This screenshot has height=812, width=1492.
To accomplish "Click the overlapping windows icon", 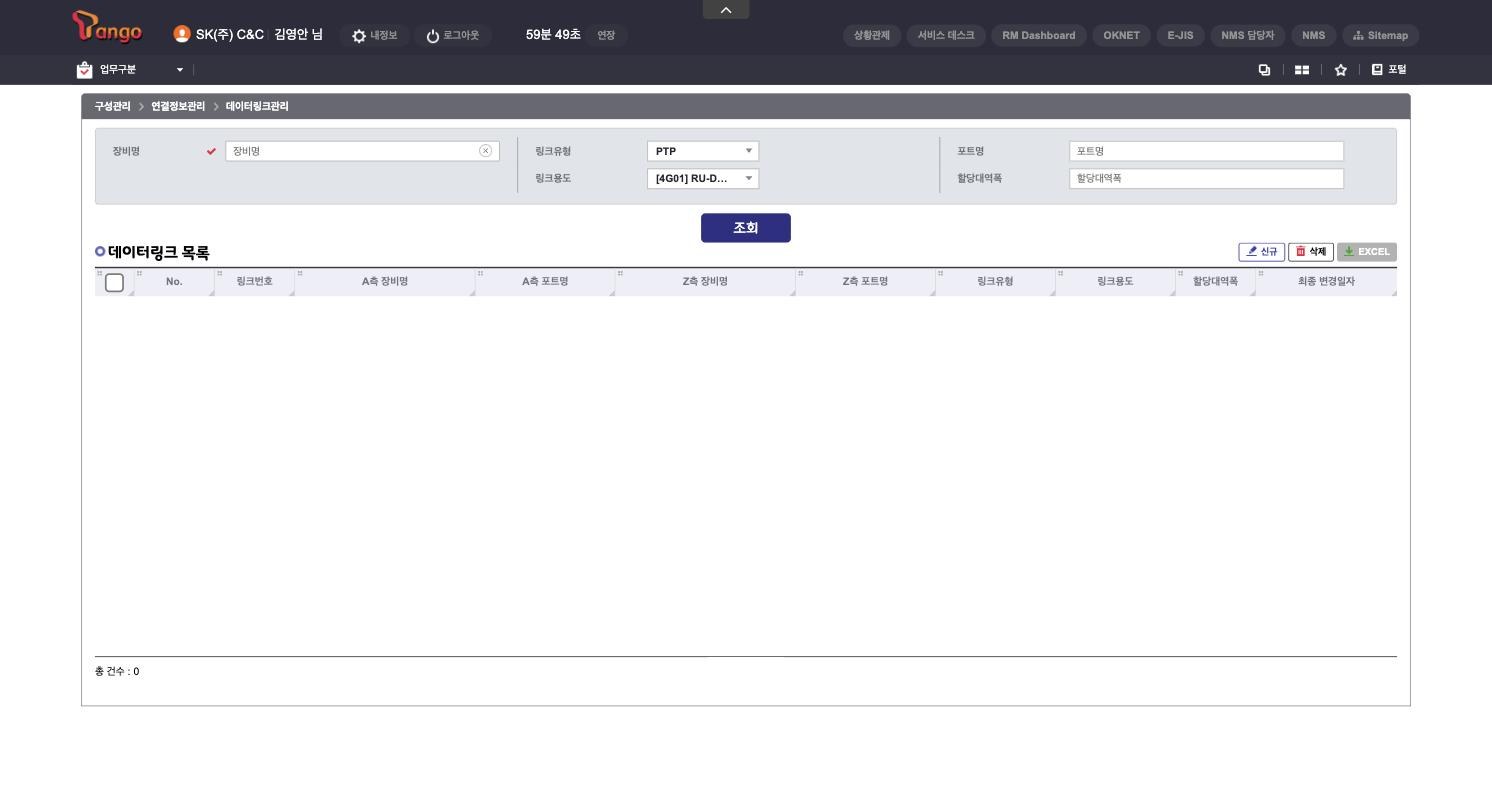I will pyautogui.click(x=1264, y=70).
